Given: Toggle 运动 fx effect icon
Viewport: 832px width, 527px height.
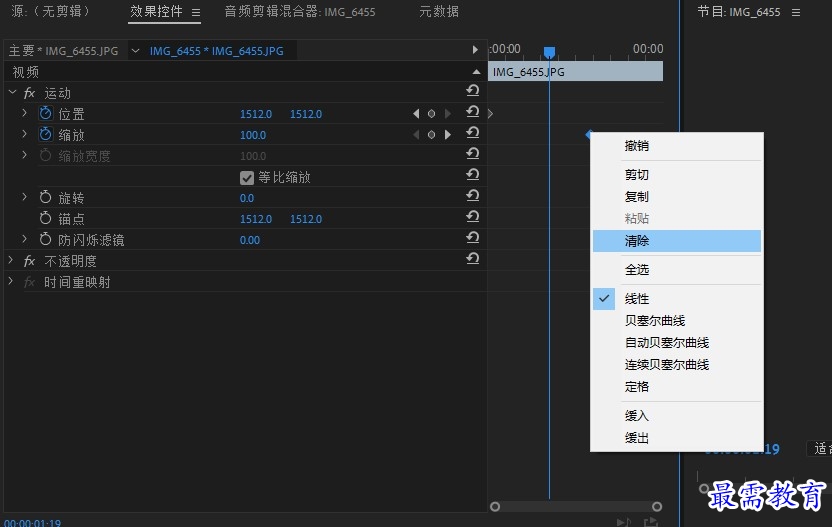Looking at the screenshot, I should click(x=29, y=93).
